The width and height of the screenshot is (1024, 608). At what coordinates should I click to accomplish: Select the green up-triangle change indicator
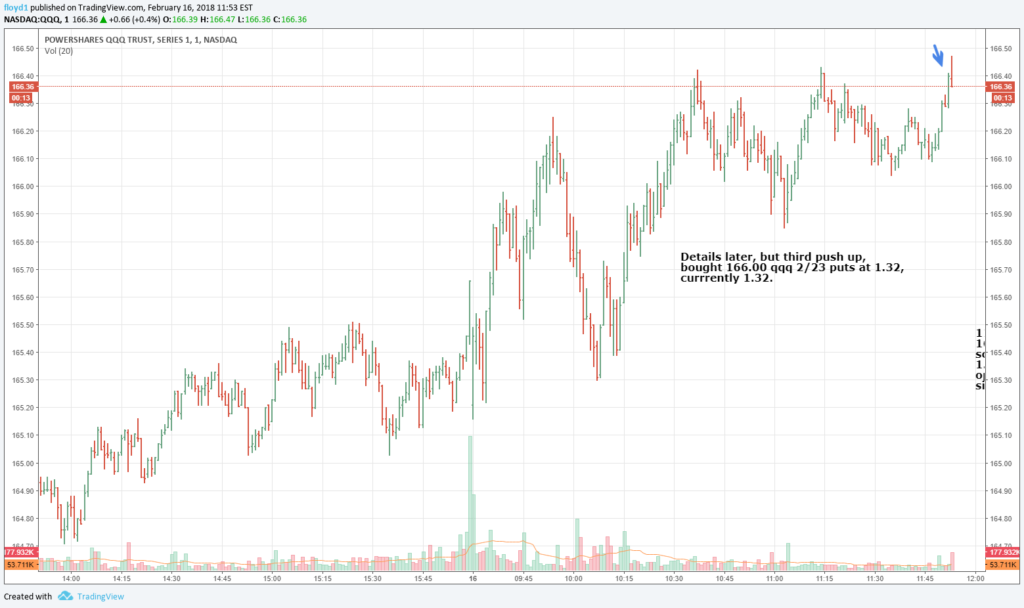tap(104, 18)
